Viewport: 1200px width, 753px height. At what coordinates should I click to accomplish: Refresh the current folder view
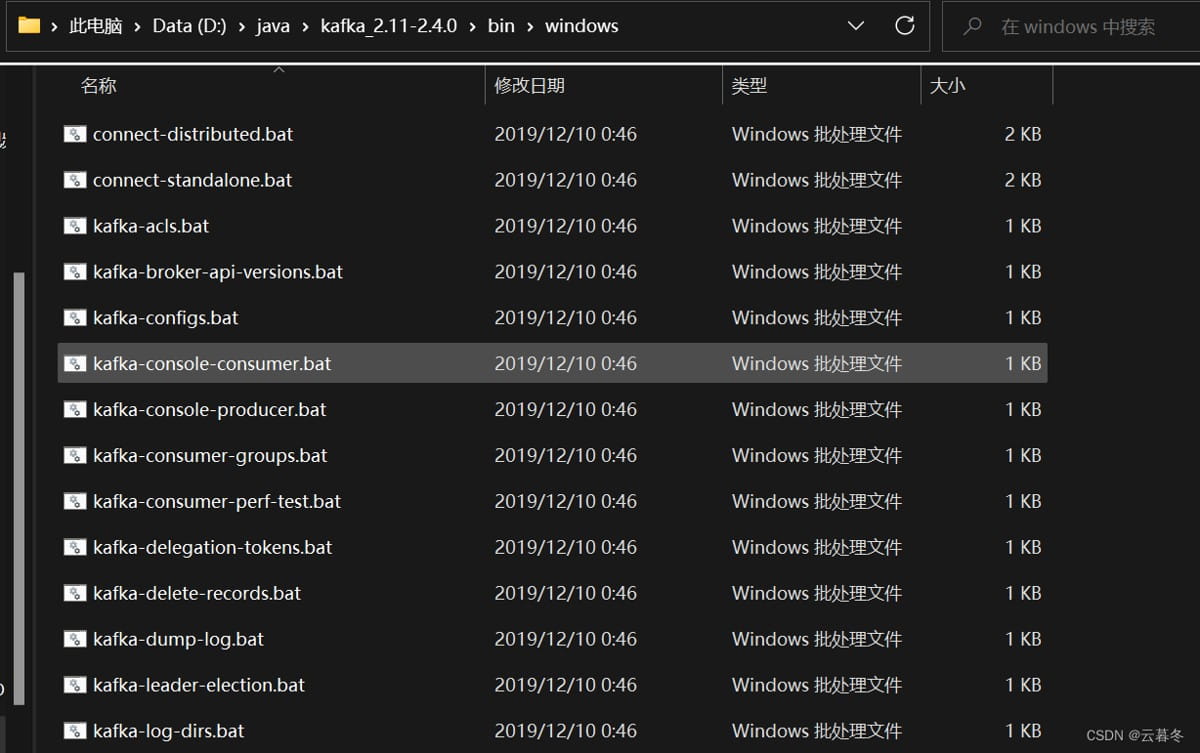(x=905, y=26)
